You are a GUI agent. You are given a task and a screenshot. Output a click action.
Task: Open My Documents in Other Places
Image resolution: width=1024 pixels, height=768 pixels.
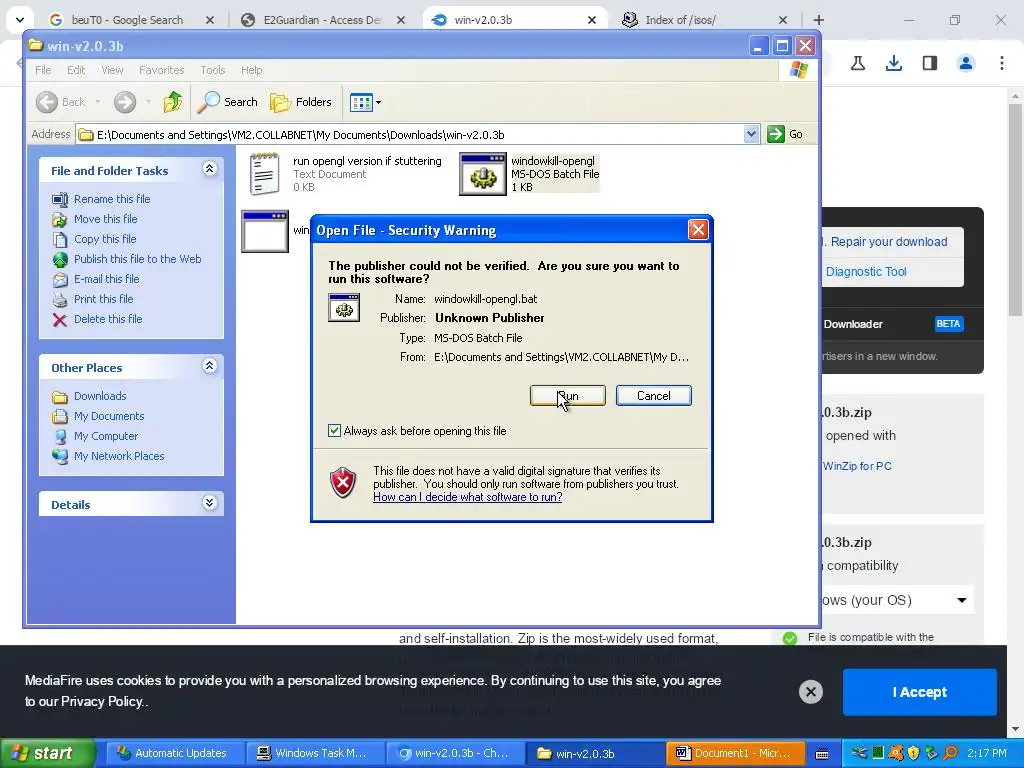[x=108, y=416]
